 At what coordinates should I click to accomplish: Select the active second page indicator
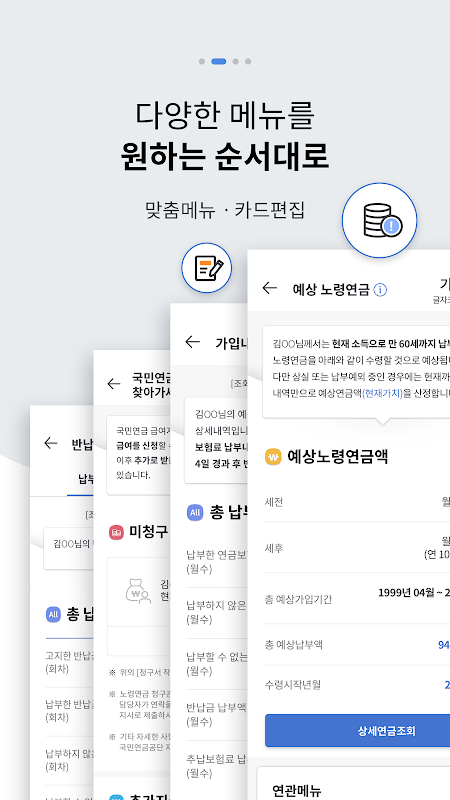(218, 61)
